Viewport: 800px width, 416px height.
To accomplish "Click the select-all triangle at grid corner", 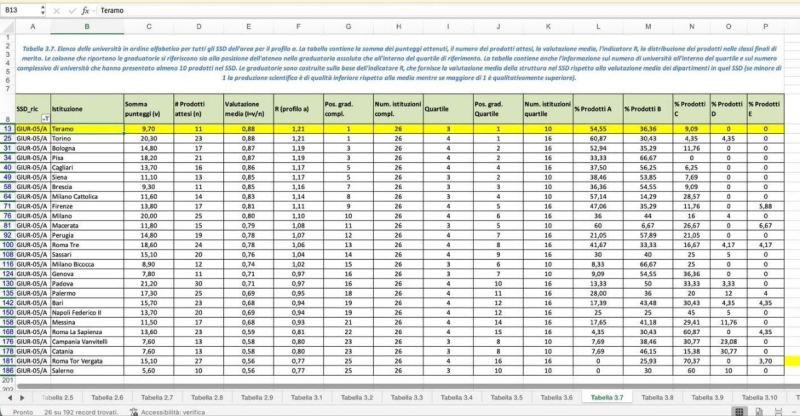I will (x=8, y=27).
